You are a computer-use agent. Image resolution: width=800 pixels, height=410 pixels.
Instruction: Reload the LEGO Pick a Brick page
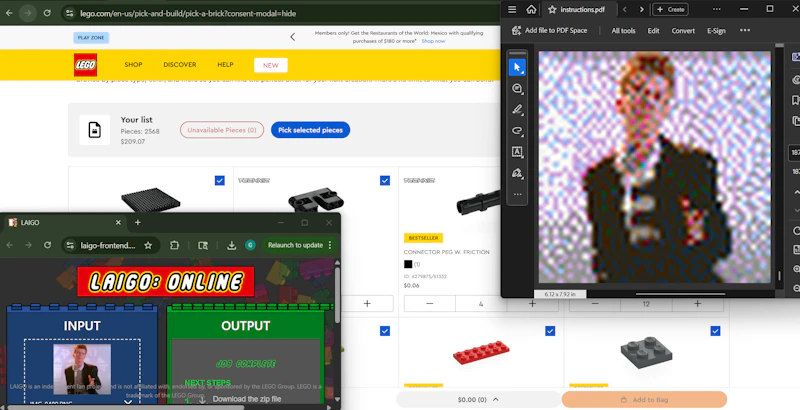click(x=47, y=13)
